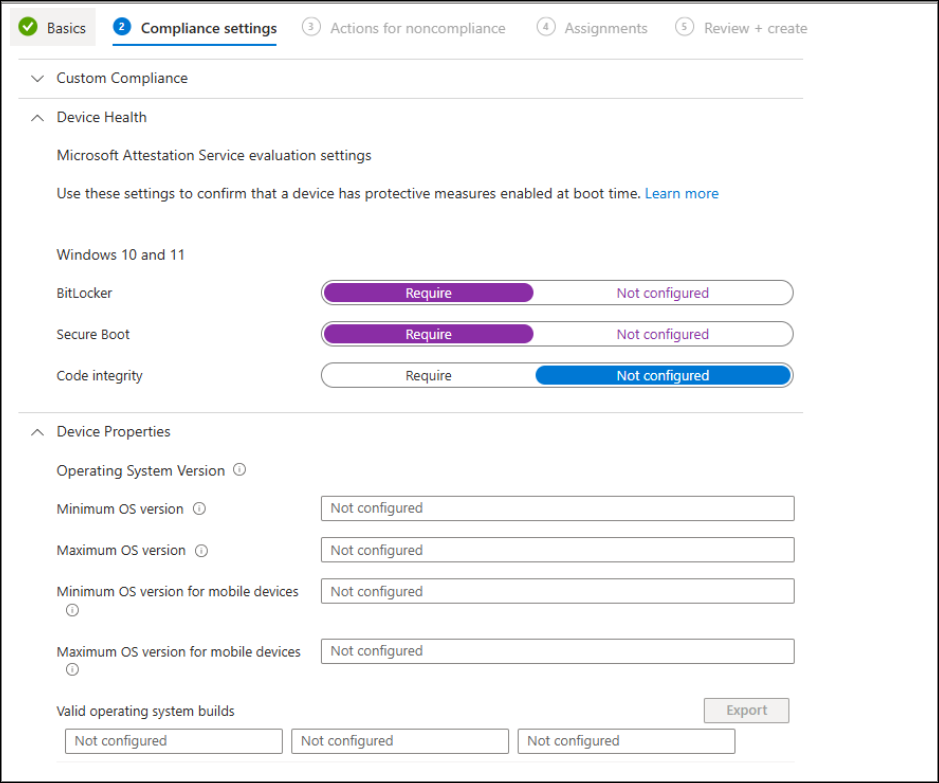Set Code integrity to Require
The width and height of the screenshot is (939, 783).
(428, 376)
